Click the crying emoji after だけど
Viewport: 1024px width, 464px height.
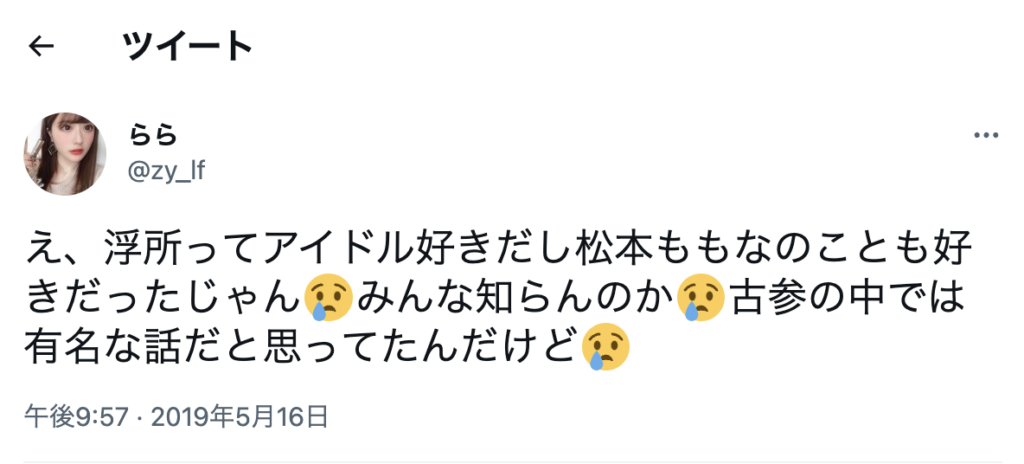click(x=605, y=347)
